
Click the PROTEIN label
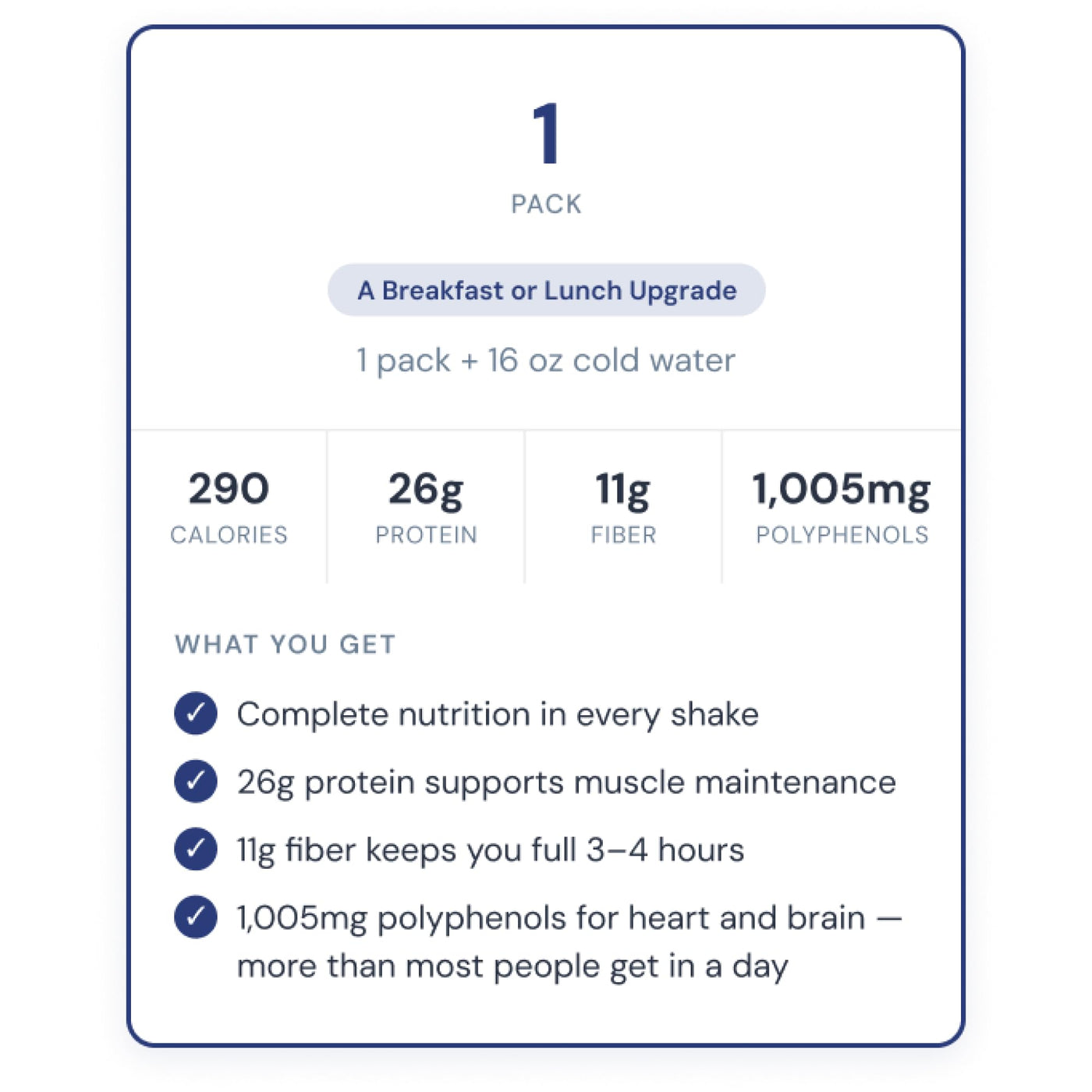(x=426, y=535)
